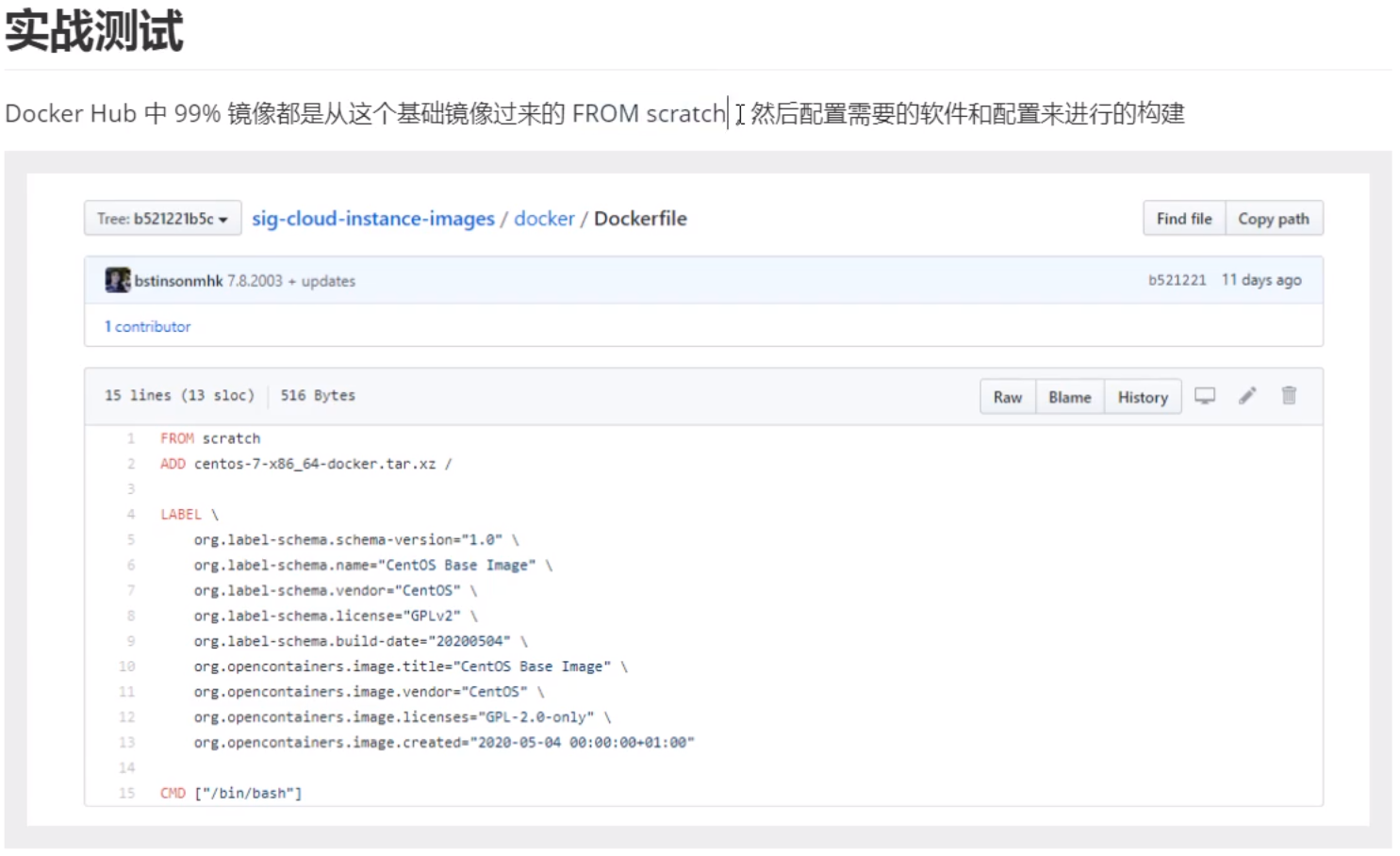
Task: Click the Find file button
Action: [1184, 219]
